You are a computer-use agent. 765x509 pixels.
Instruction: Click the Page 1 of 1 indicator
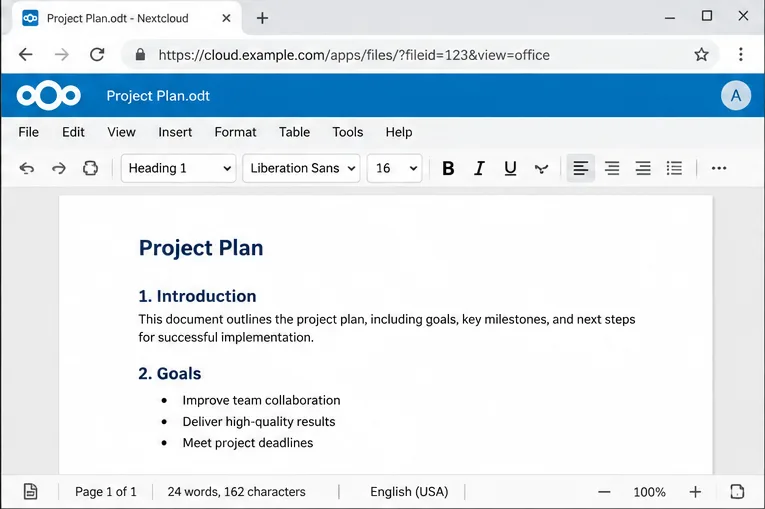pyautogui.click(x=106, y=491)
